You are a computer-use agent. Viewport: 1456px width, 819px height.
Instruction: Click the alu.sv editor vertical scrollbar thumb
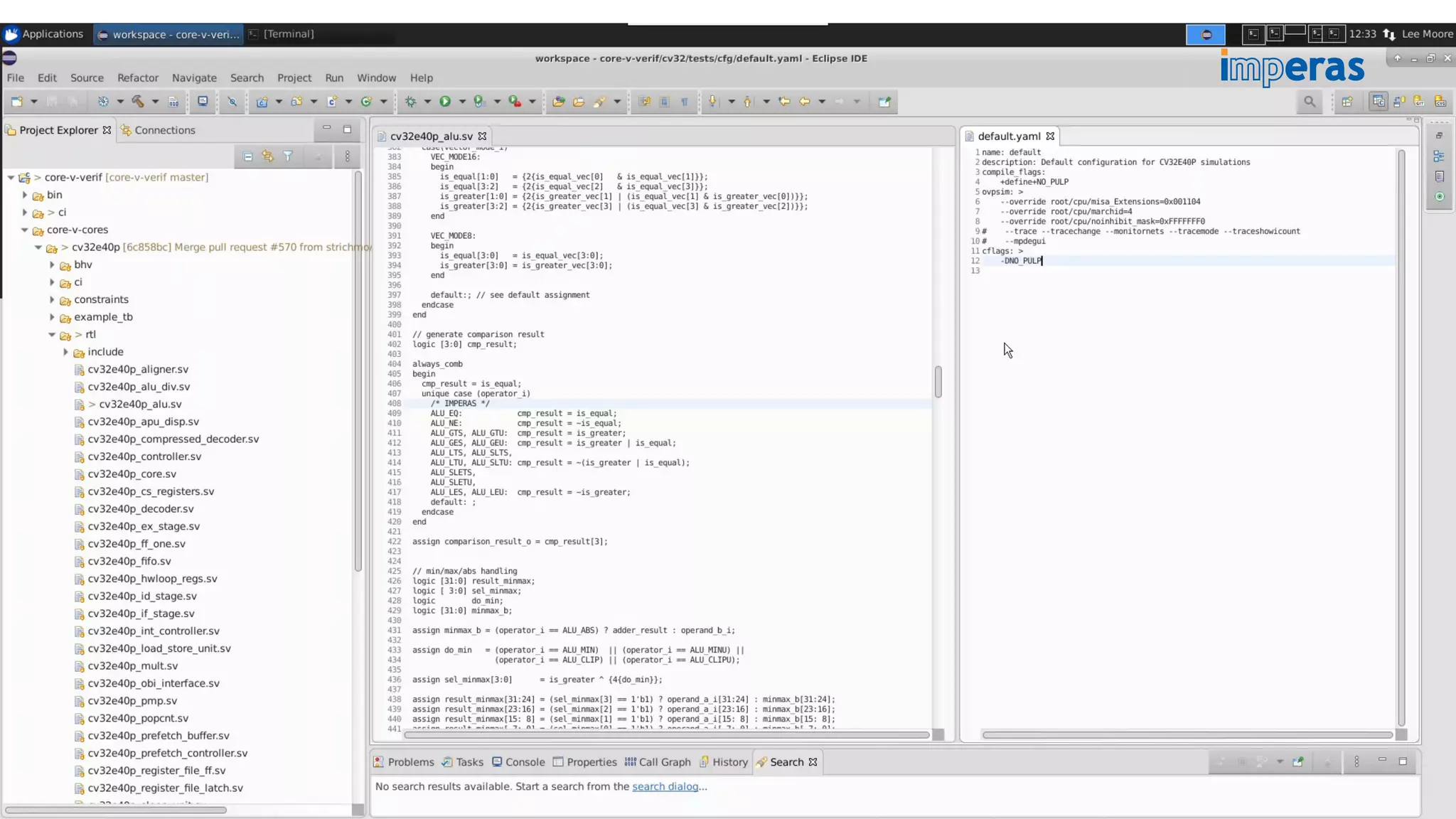(x=938, y=382)
